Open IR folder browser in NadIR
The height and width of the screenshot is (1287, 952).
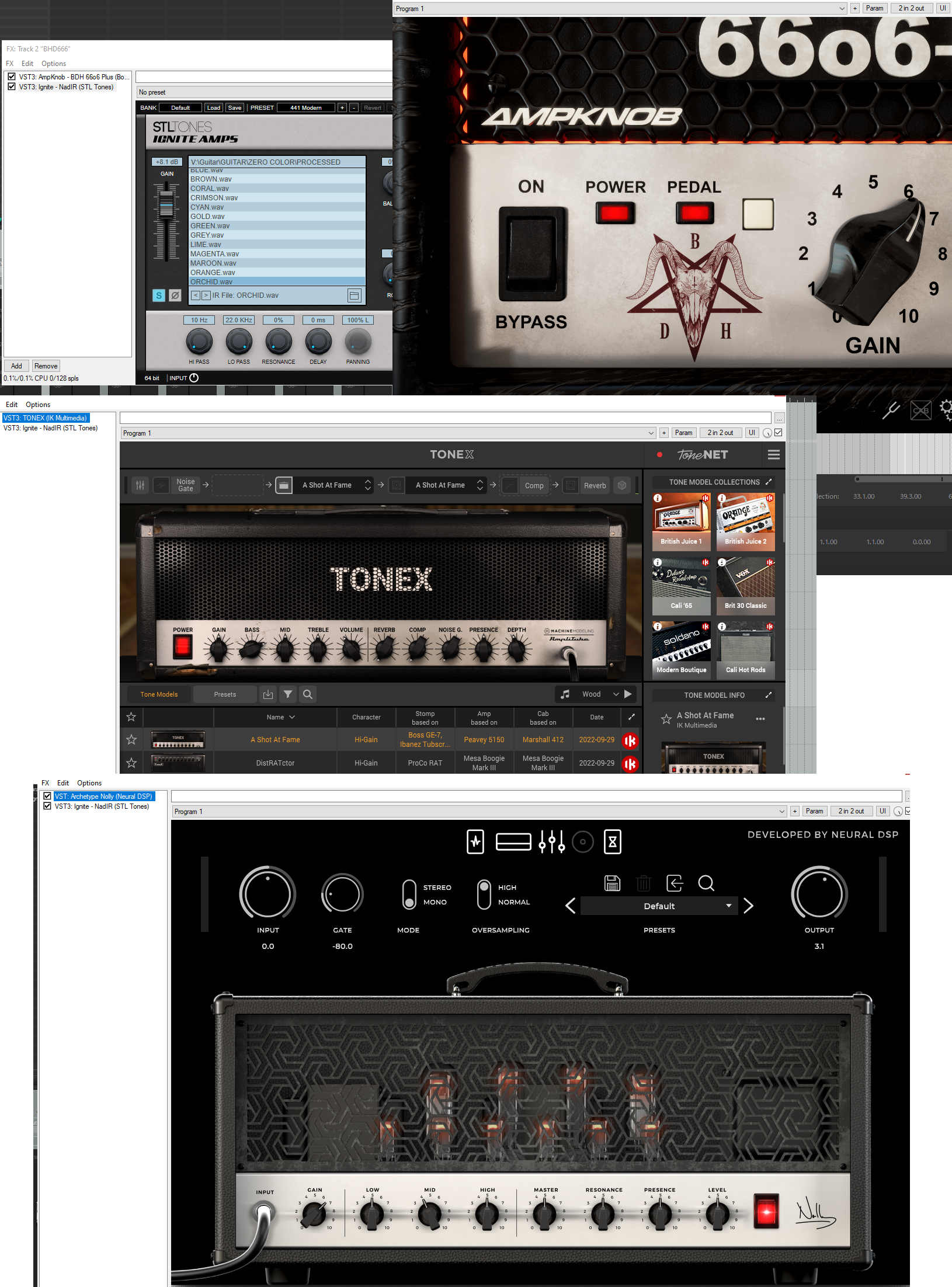point(355,295)
